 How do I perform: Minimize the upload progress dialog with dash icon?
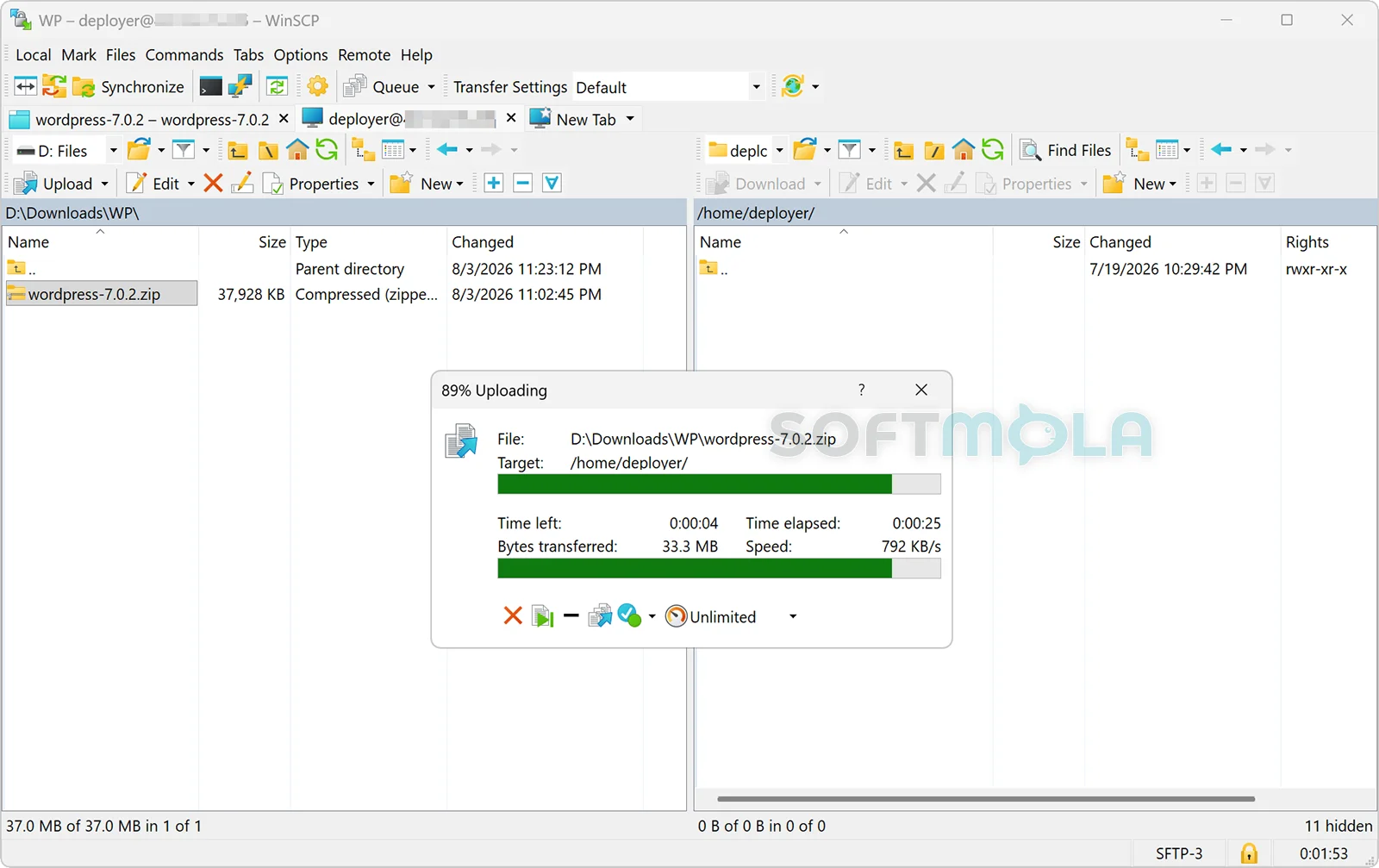tap(571, 615)
